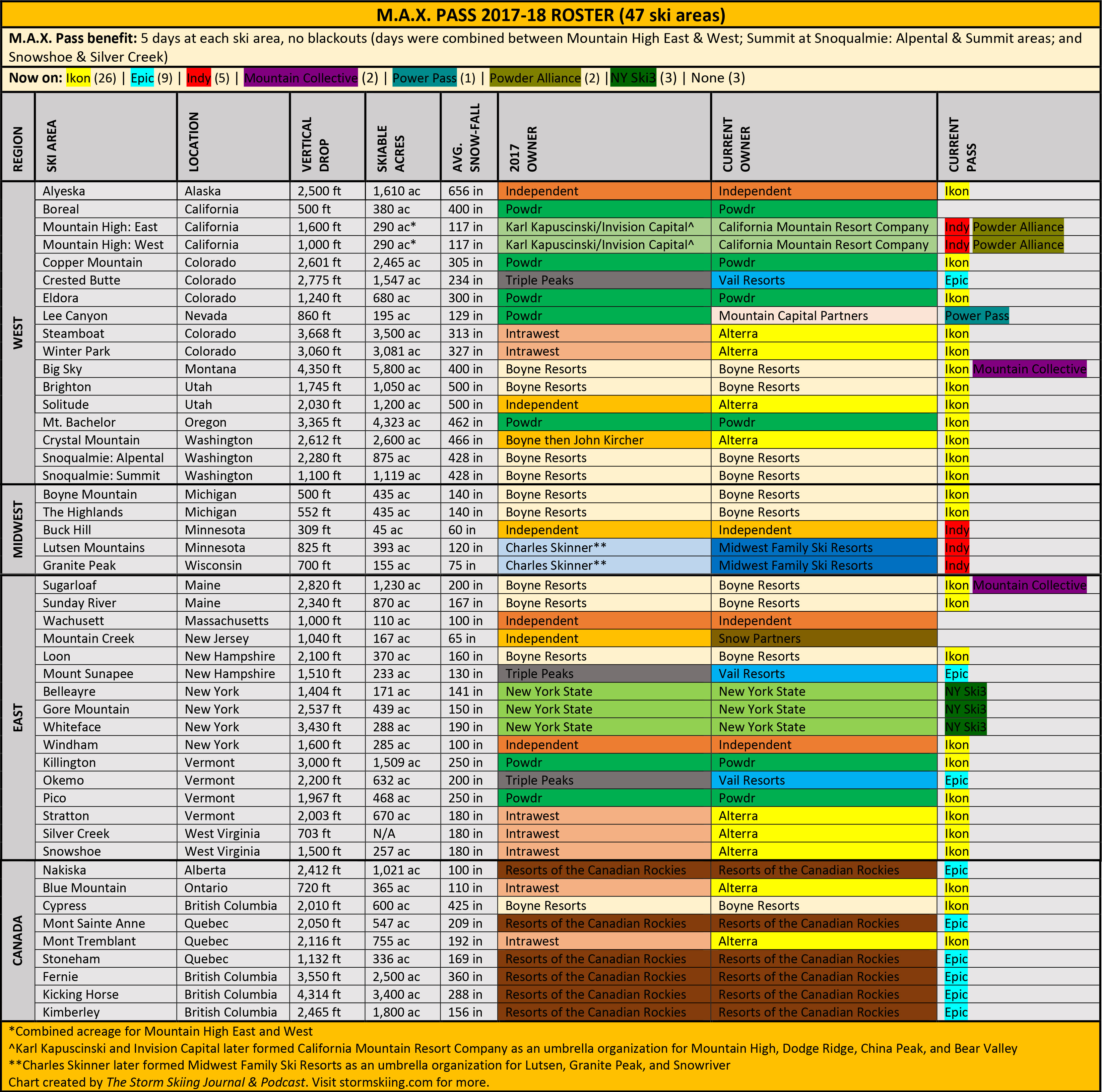Image resolution: width=1102 pixels, height=1092 pixels.
Task: Click the teal Power Pass legend label
Action: coord(425,78)
